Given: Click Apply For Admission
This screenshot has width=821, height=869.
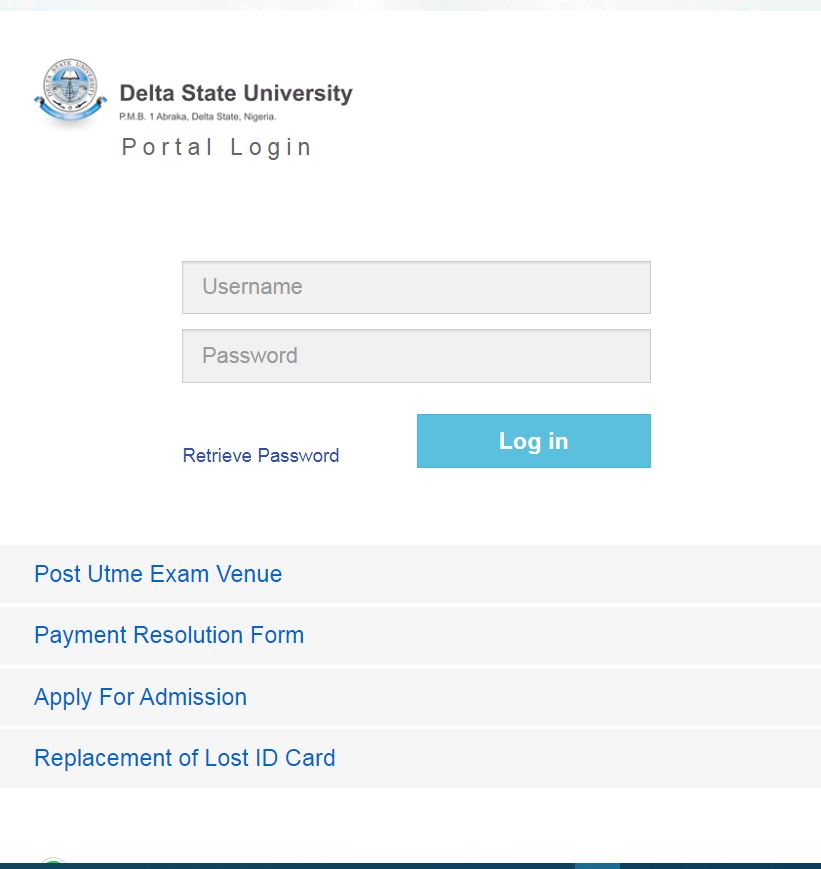Looking at the screenshot, I should coord(140,697).
